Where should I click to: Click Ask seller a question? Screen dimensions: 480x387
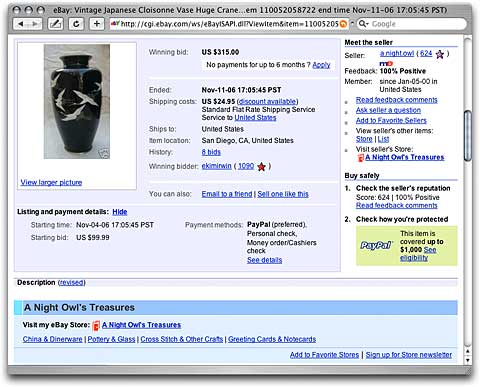pos(388,110)
